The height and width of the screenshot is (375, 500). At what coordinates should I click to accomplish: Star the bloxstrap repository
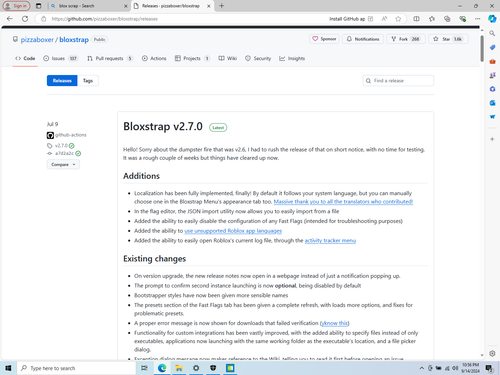click(x=448, y=39)
